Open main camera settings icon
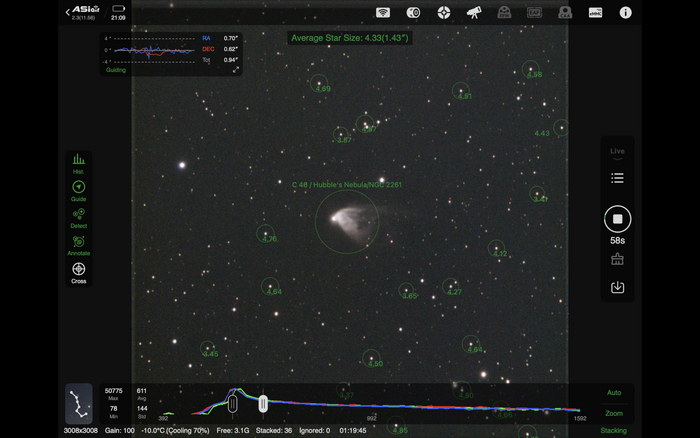 coord(413,12)
